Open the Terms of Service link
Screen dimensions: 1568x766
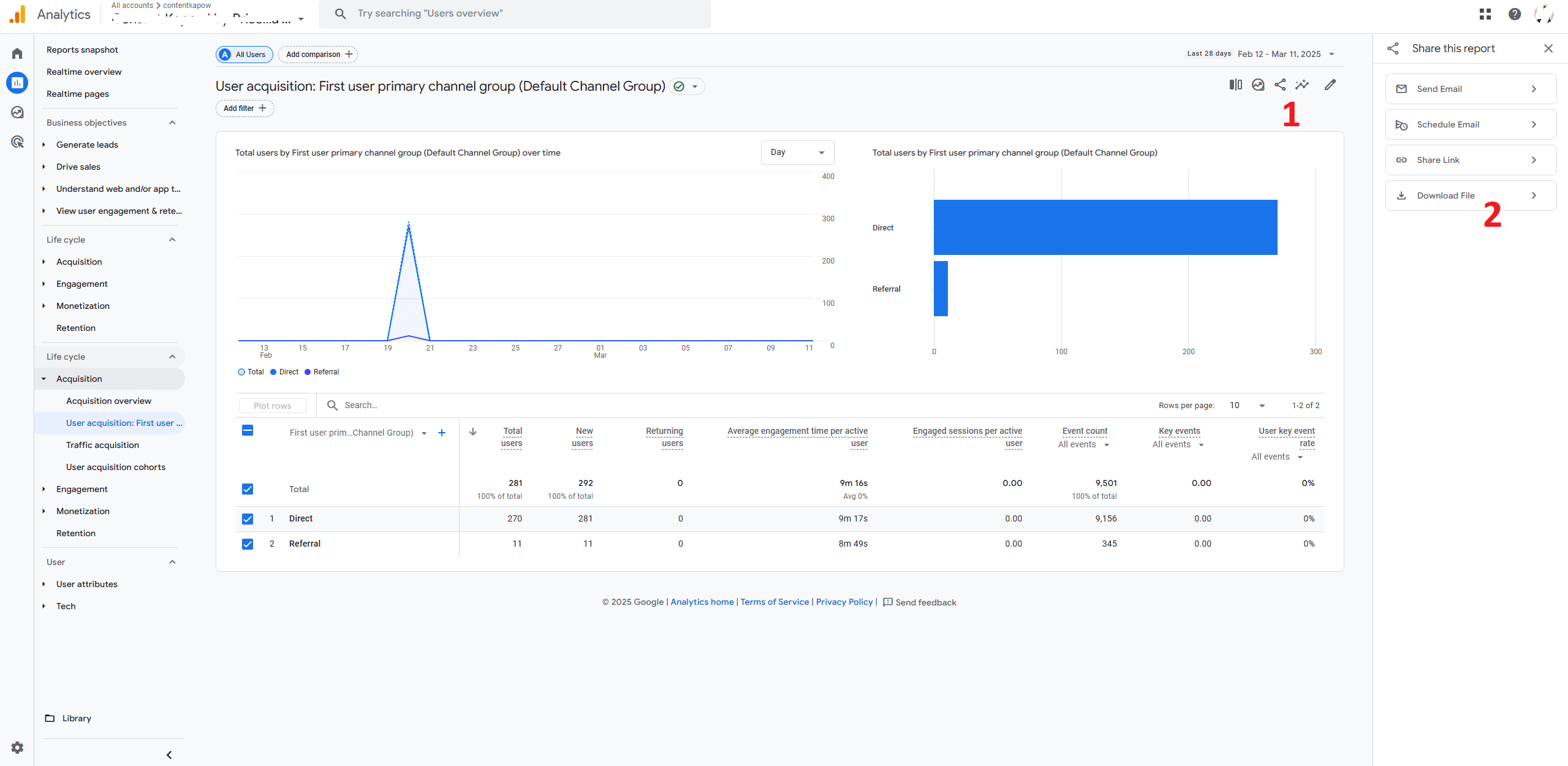click(x=775, y=602)
